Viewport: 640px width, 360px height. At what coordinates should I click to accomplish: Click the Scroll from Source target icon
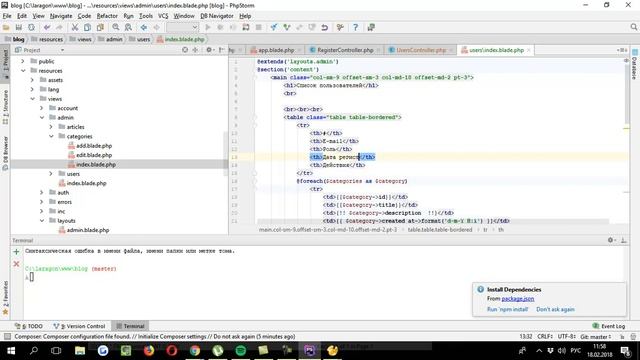[185, 50]
